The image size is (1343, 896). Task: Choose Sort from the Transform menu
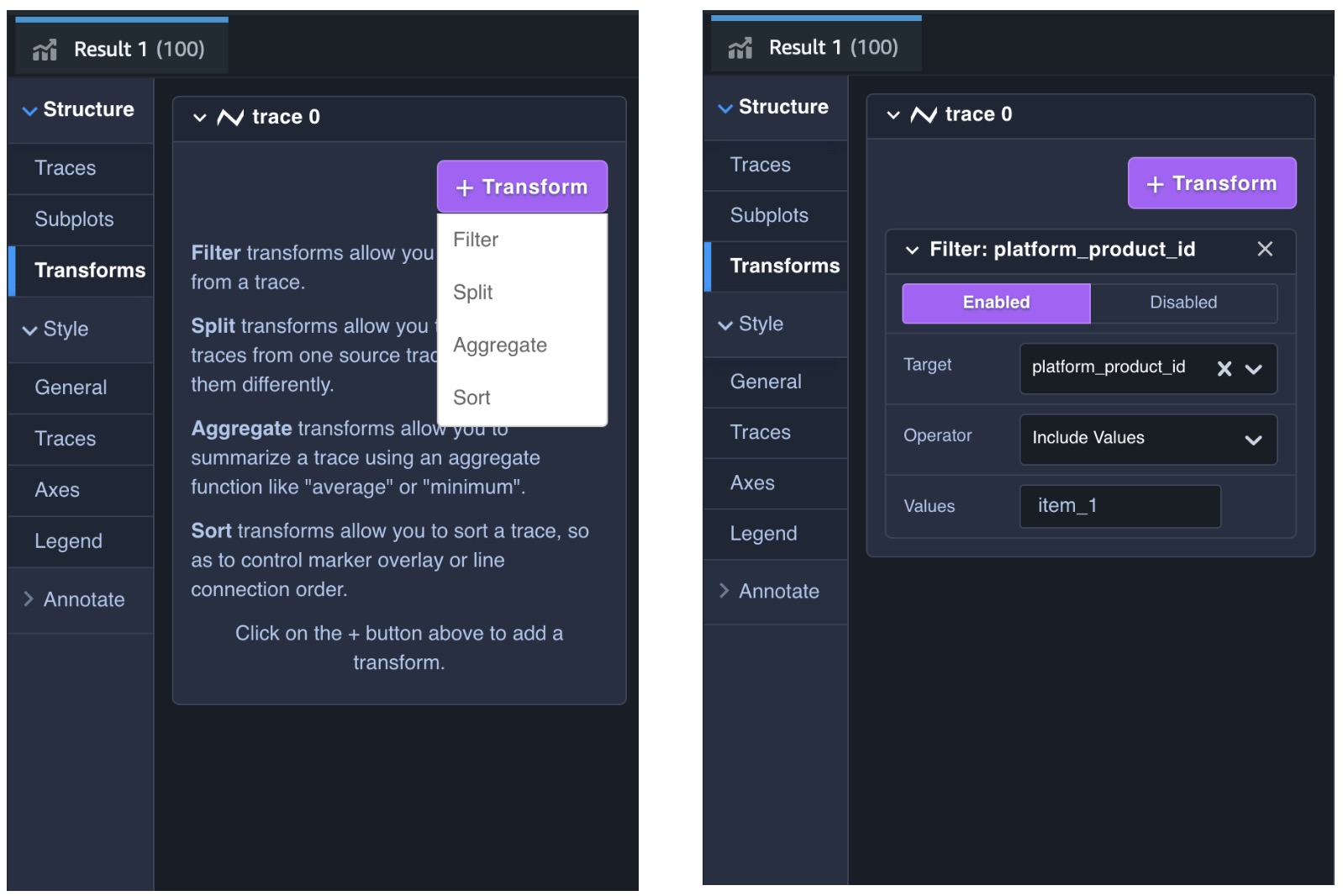click(x=522, y=398)
